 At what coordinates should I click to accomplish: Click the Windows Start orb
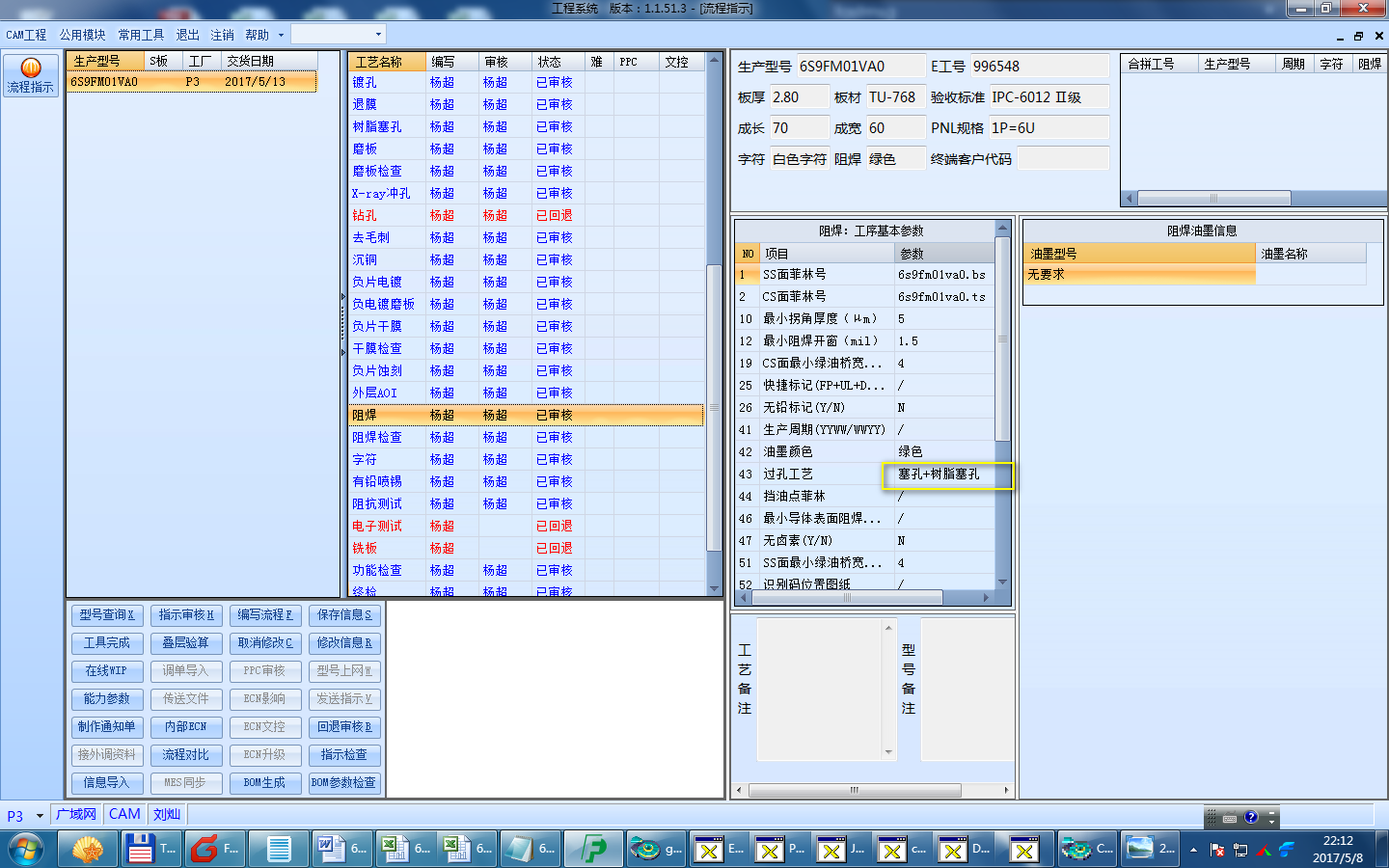click(26, 849)
